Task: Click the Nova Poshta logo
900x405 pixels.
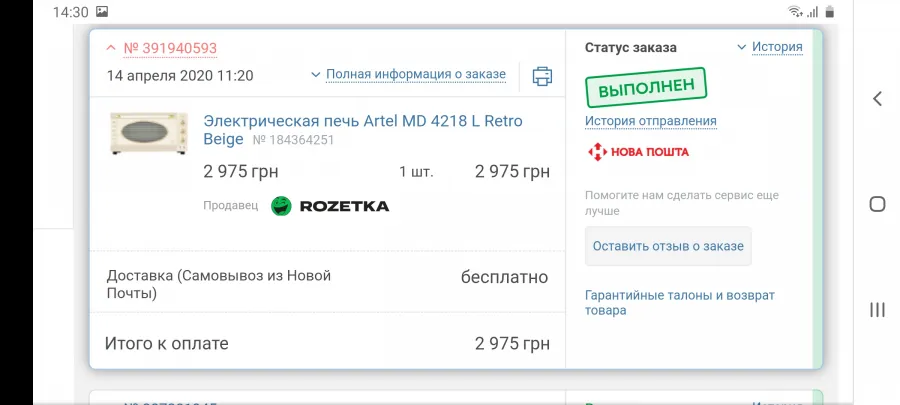Action: (638, 152)
